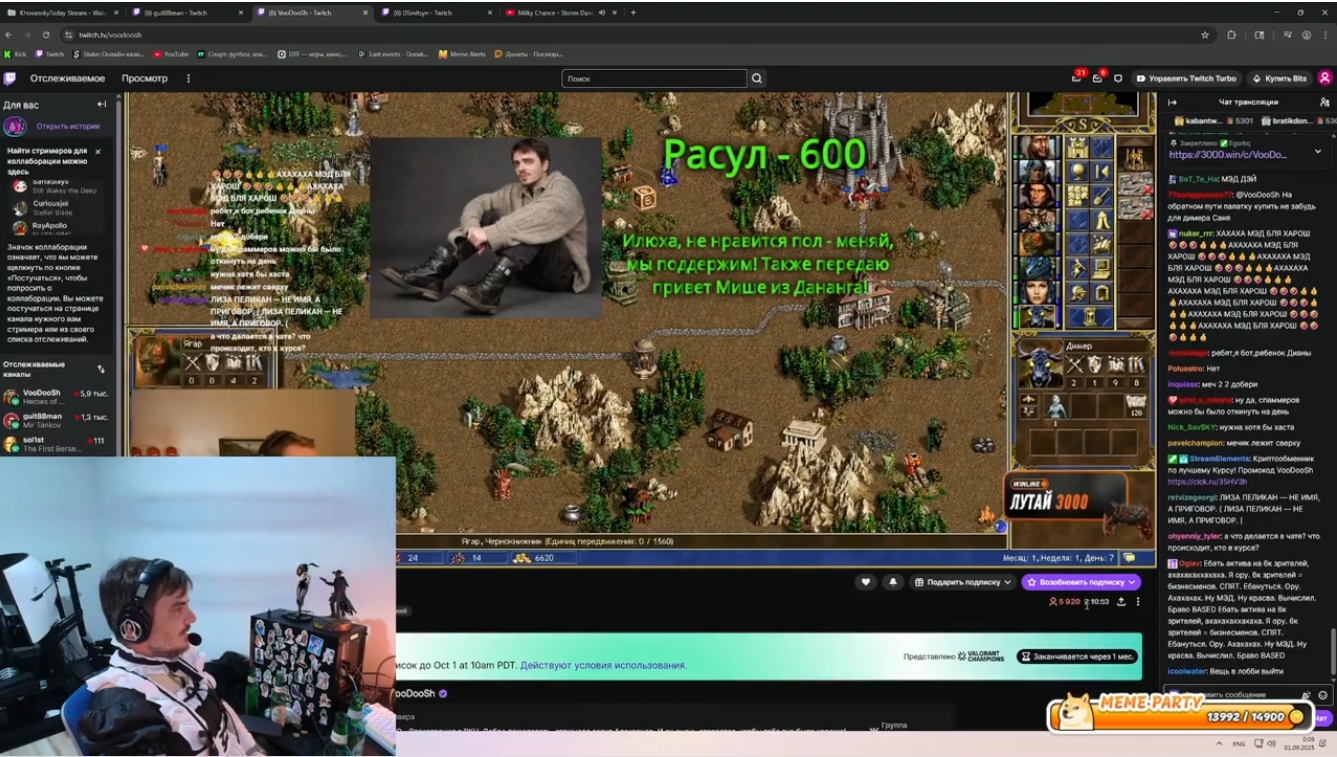Collapse the chat panel with arrow
This screenshot has width=1337, height=757.
pos(1172,102)
